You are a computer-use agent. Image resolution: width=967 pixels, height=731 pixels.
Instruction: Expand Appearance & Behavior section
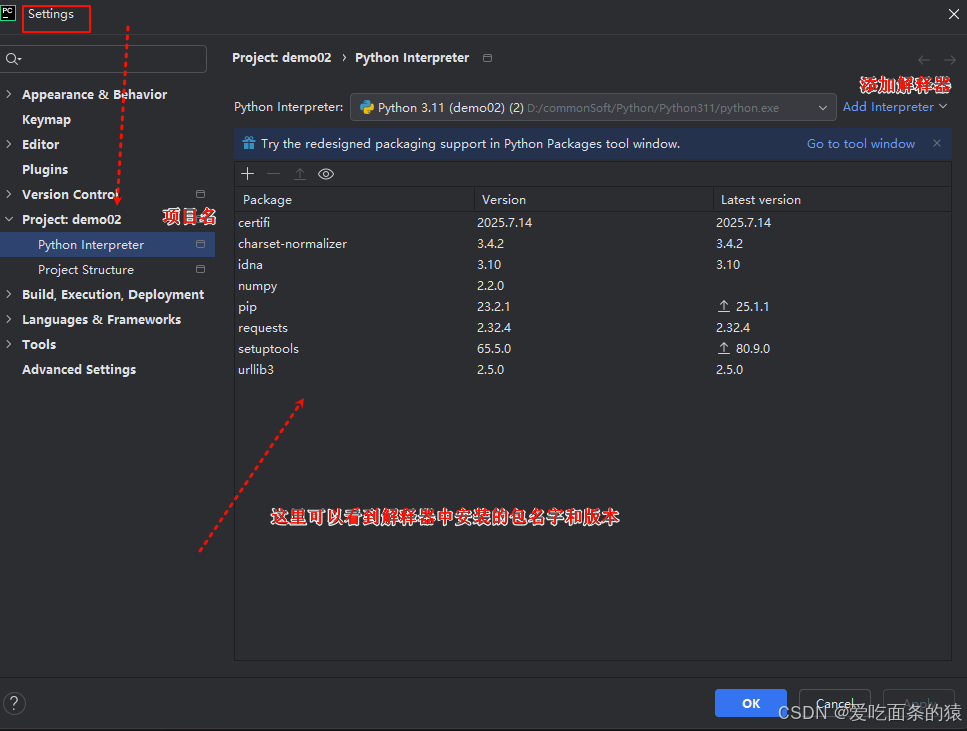click(9, 94)
